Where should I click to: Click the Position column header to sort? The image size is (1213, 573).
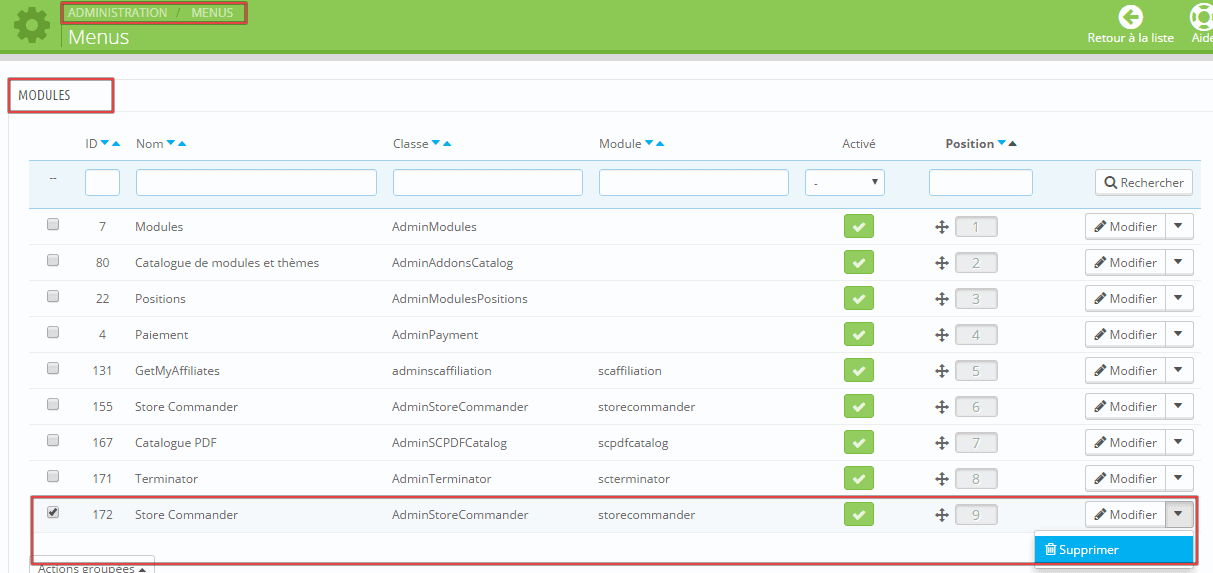point(969,144)
